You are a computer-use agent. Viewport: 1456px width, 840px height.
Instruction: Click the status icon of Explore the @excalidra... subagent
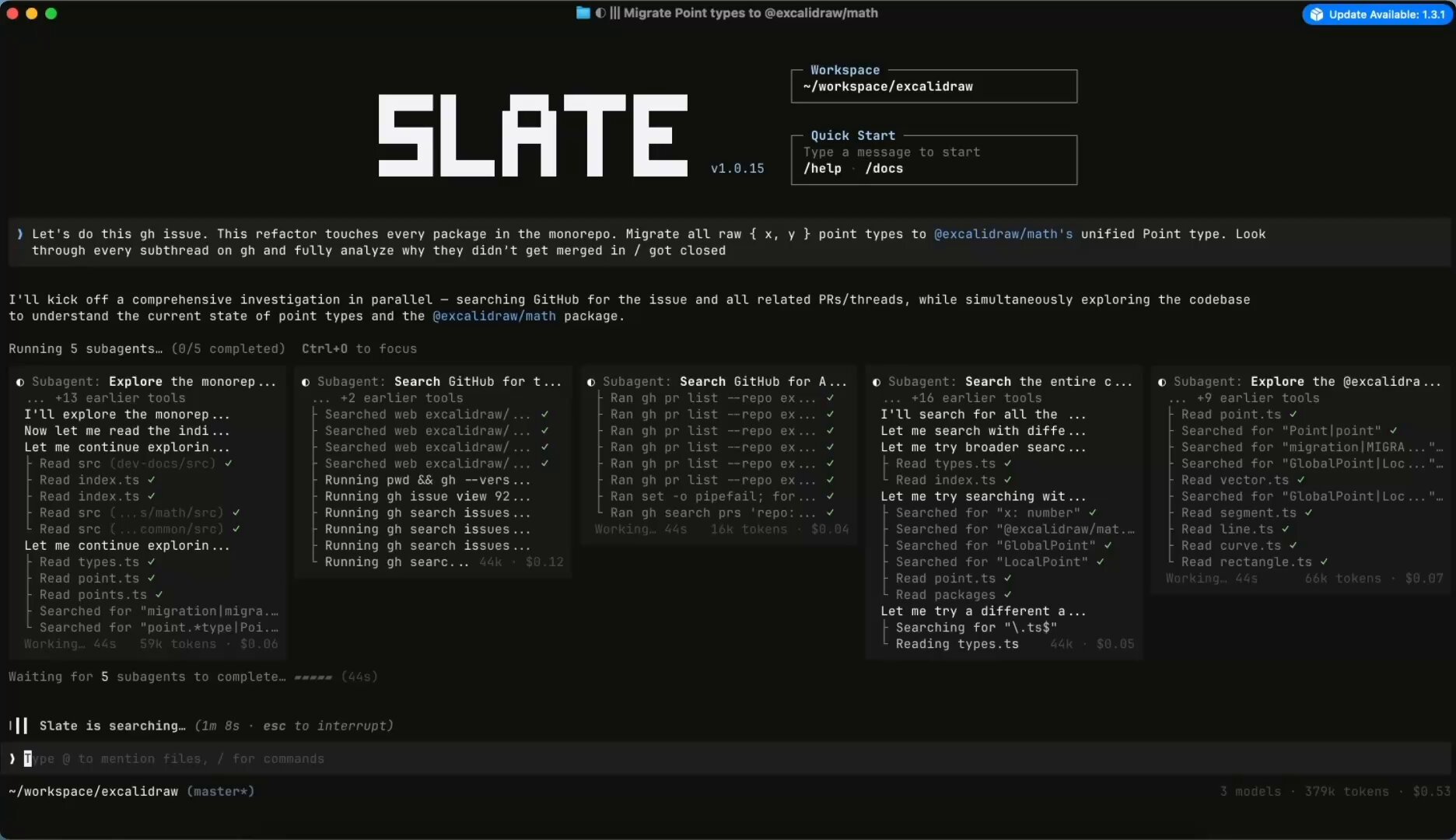(1162, 382)
